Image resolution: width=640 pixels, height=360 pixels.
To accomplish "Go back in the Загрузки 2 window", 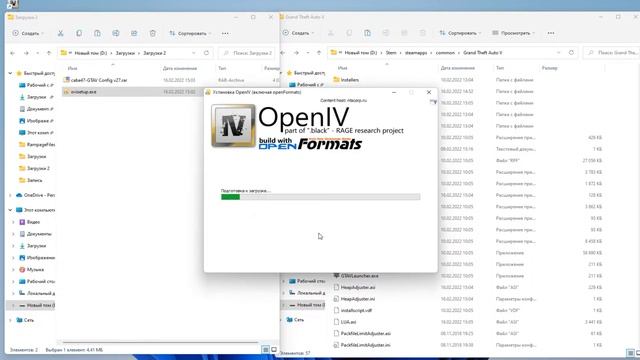I will pos(13,53).
